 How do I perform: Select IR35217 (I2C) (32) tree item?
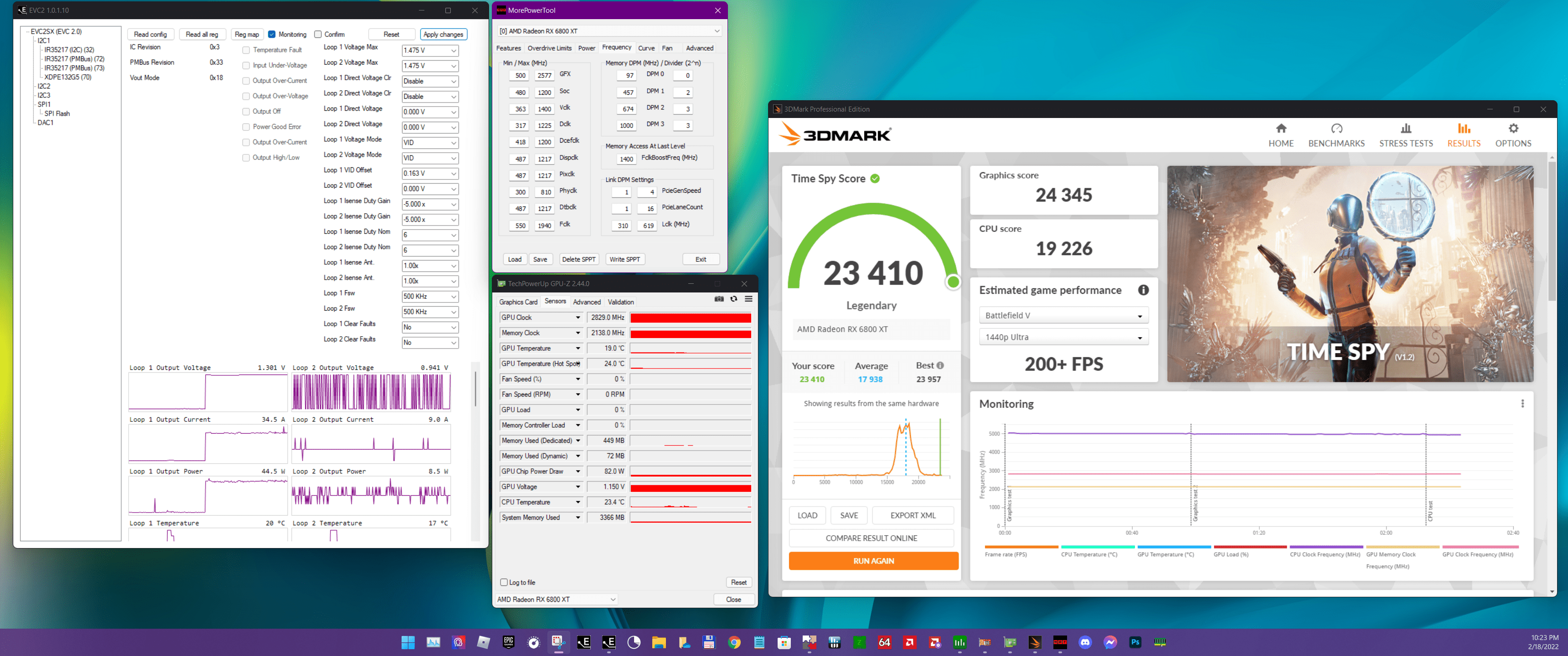pos(69,50)
